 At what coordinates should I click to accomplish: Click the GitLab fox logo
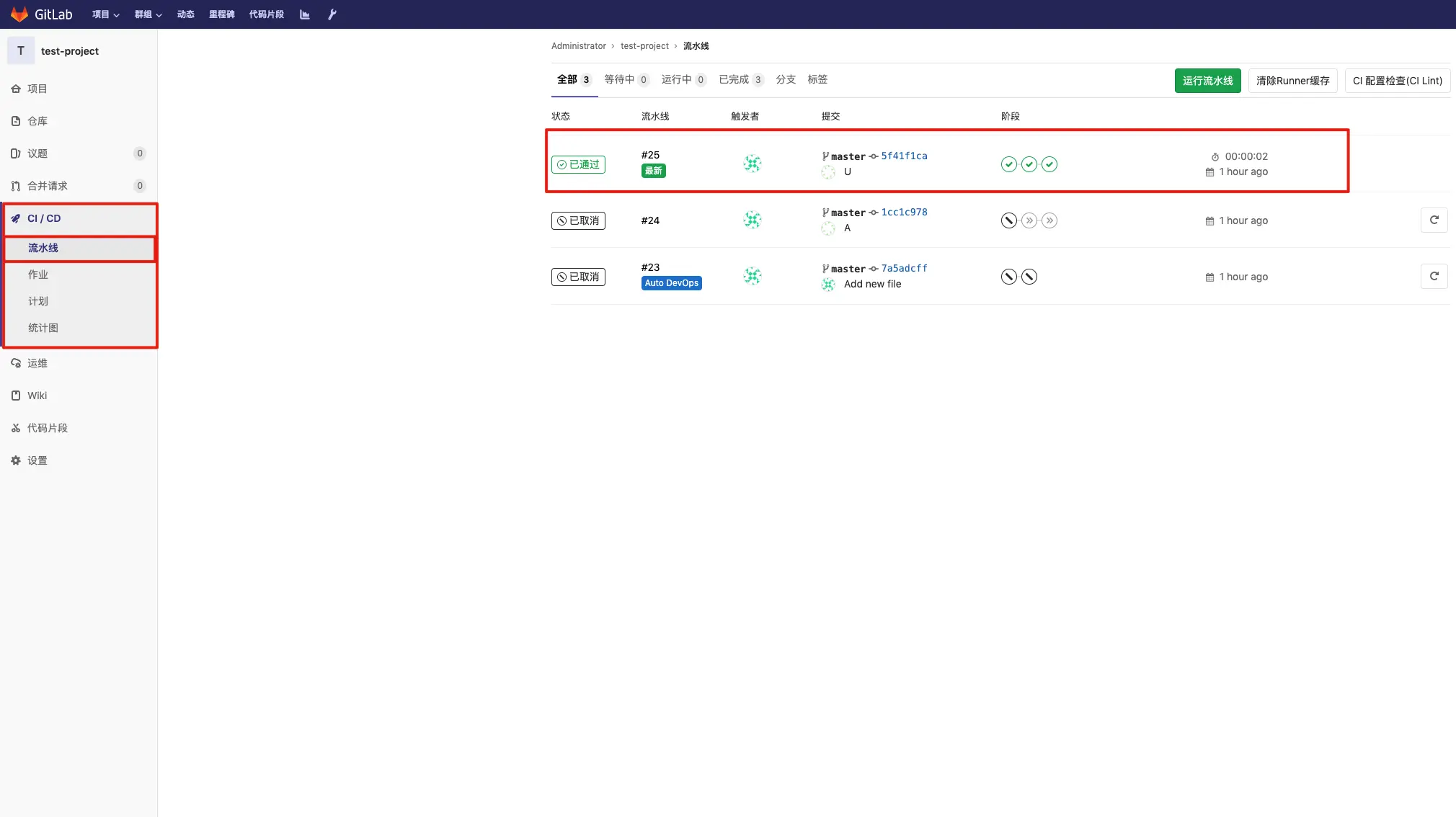pyautogui.click(x=19, y=14)
